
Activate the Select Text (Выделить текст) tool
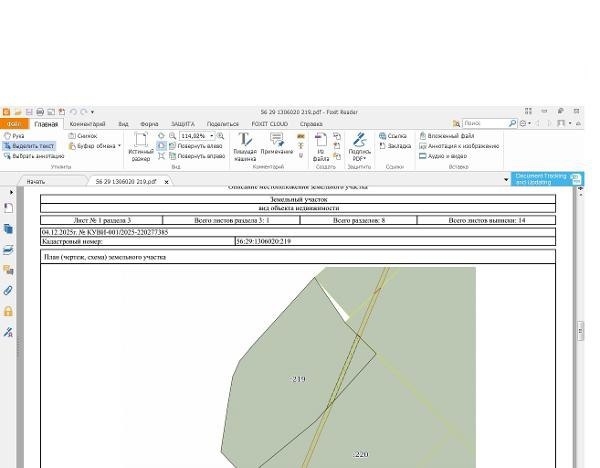pyautogui.click(x=29, y=146)
